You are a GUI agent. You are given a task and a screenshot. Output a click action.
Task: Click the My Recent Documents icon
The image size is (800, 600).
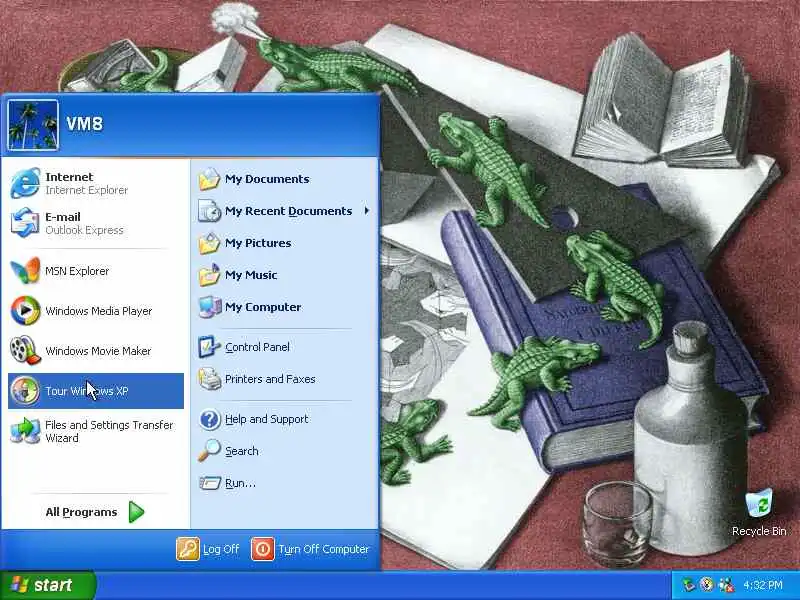(209, 211)
